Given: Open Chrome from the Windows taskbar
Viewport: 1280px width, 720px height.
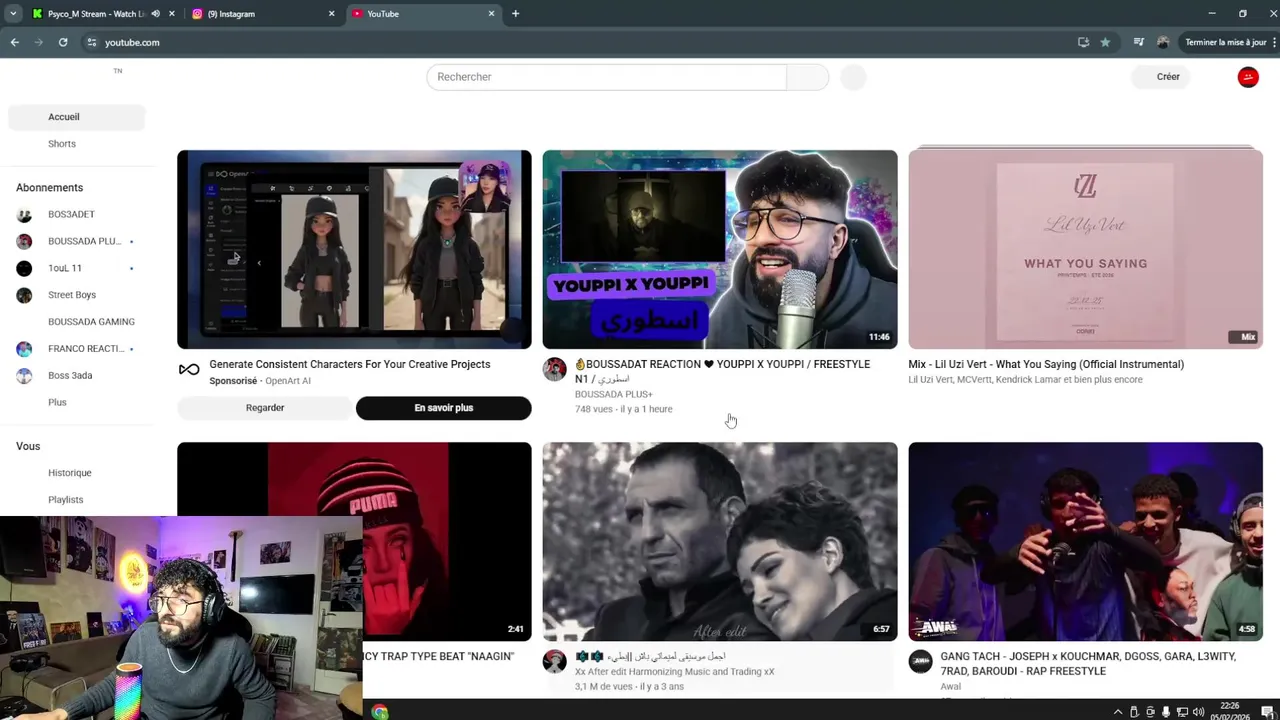Looking at the screenshot, I should click(x=379, y=712).
